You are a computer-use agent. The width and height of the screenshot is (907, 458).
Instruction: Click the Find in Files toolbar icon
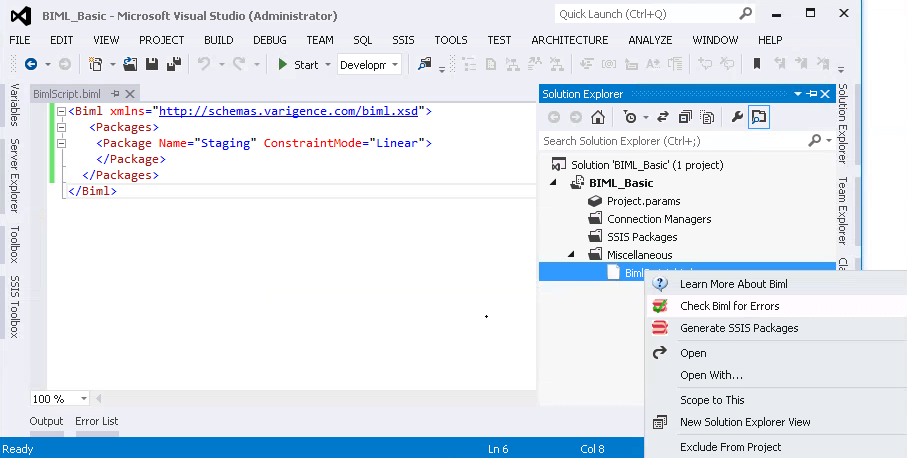[425, 64]
